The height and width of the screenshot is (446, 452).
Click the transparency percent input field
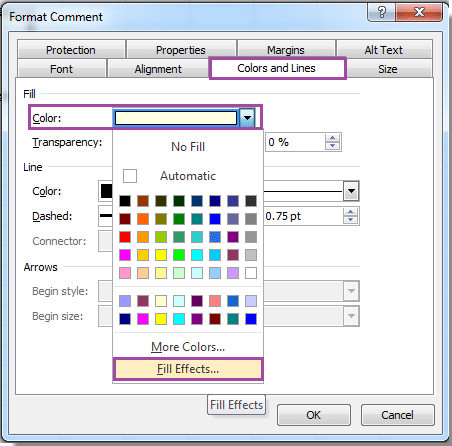[295, 142]
